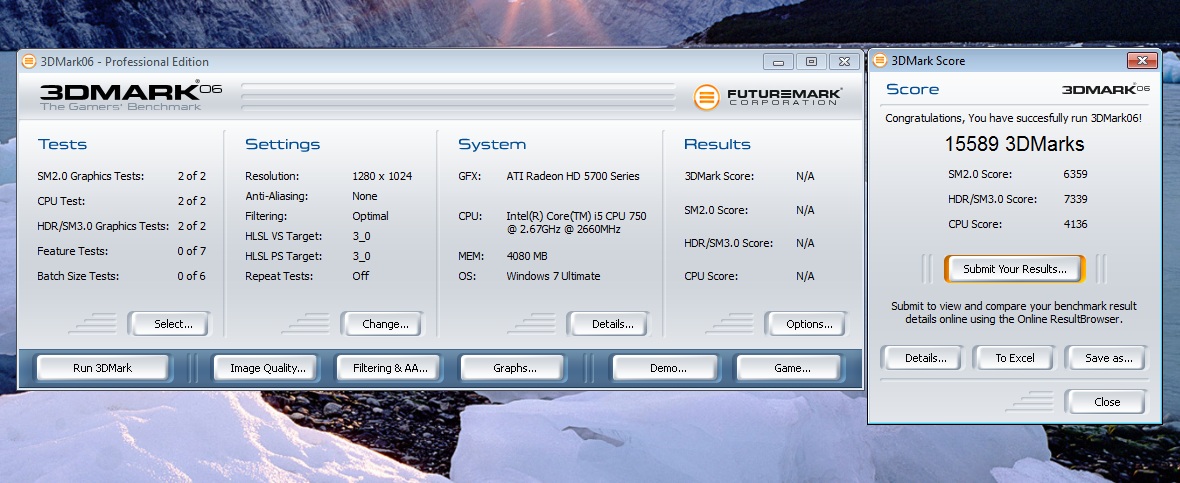The width and height of the screenshot is (1180, 483).
Task: Click the Batch Size Tests count 0 of 6
Action: [x=191, y=276]
